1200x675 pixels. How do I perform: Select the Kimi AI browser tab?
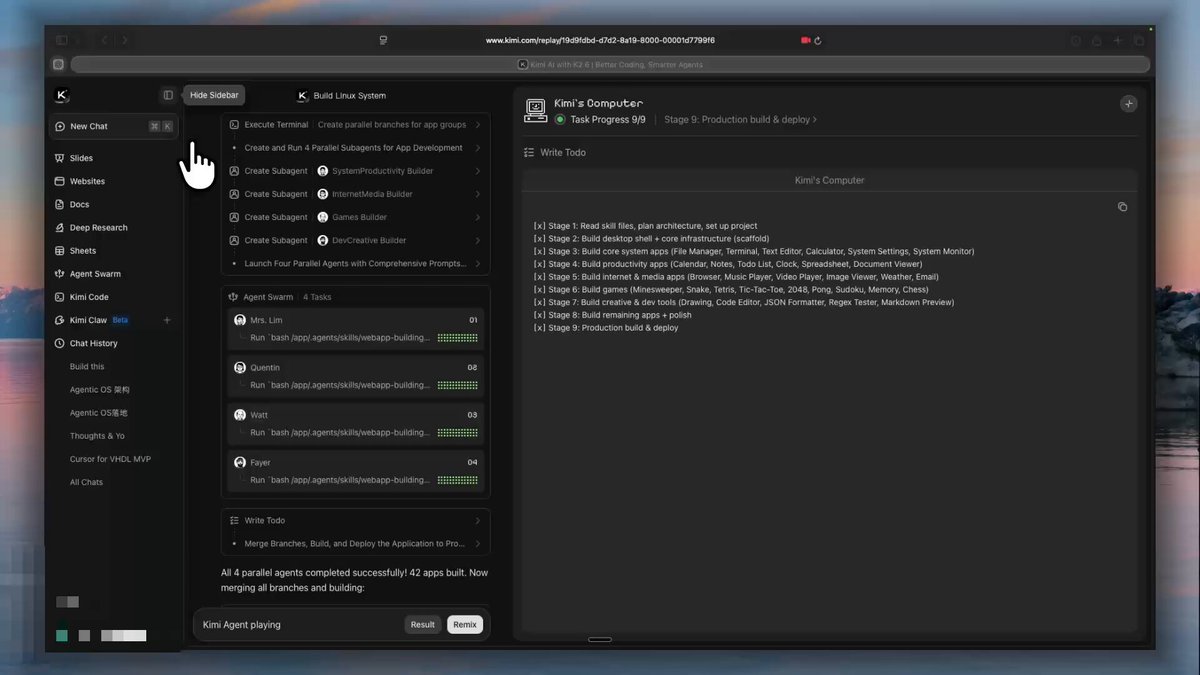pyautogui.click(x=610, y=64)
